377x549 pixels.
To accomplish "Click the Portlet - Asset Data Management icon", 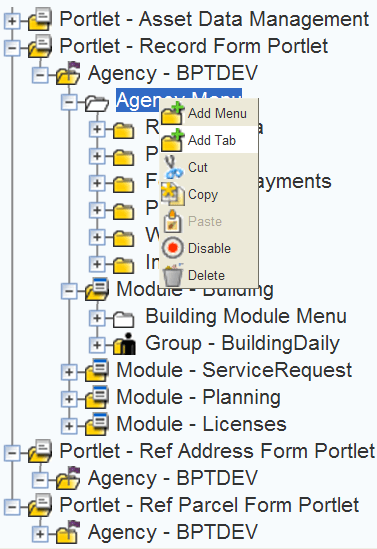I will pyautogui.click(x=40, y=19).
